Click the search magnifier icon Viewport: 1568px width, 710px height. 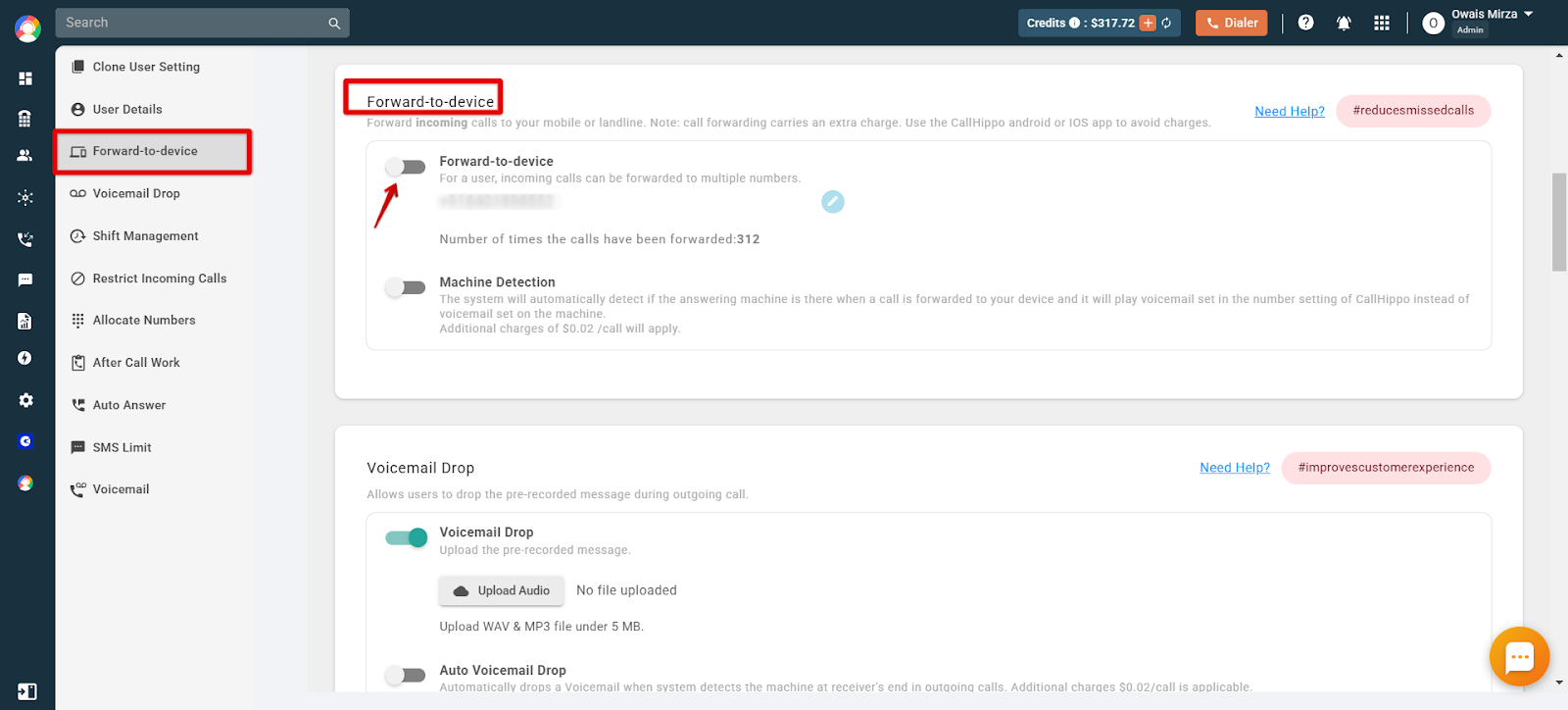(334, 24)
